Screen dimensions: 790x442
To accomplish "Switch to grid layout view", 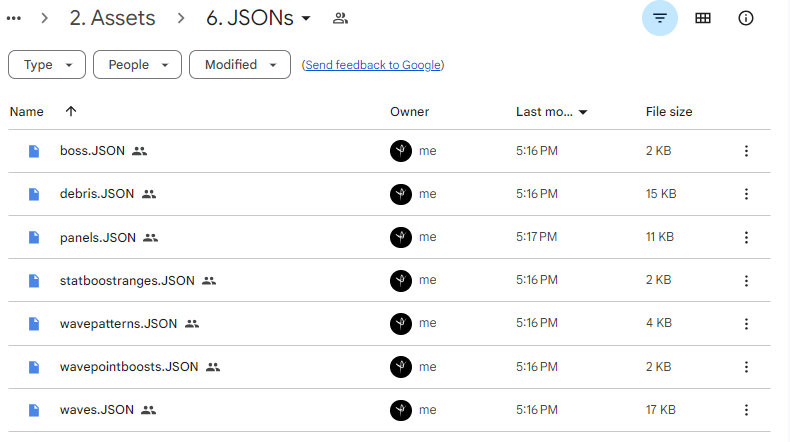I will [x=703, y=18].
